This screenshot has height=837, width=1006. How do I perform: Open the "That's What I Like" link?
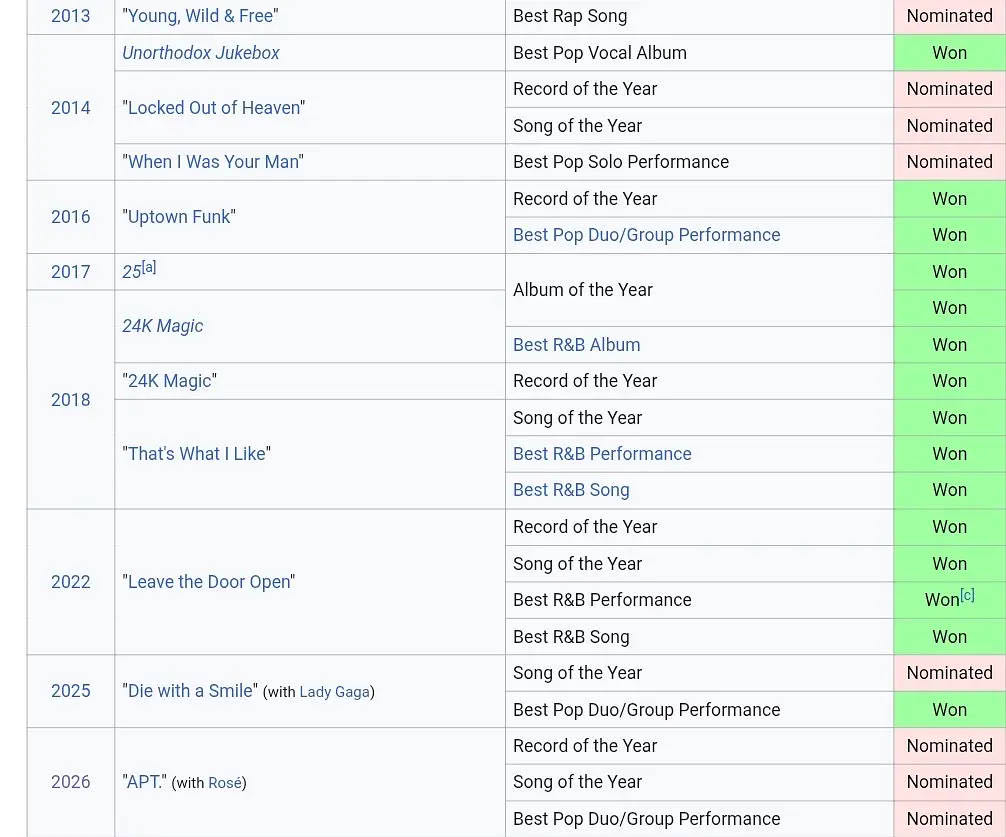pyautogui.click(x=197, y=453)
